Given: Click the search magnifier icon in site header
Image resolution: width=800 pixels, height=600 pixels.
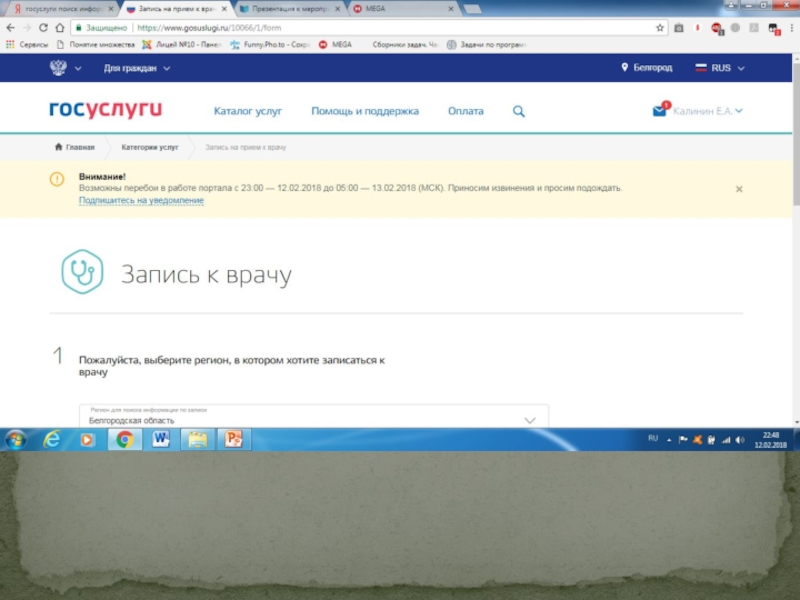Looking at the screenshot, I should coord(518,112).
